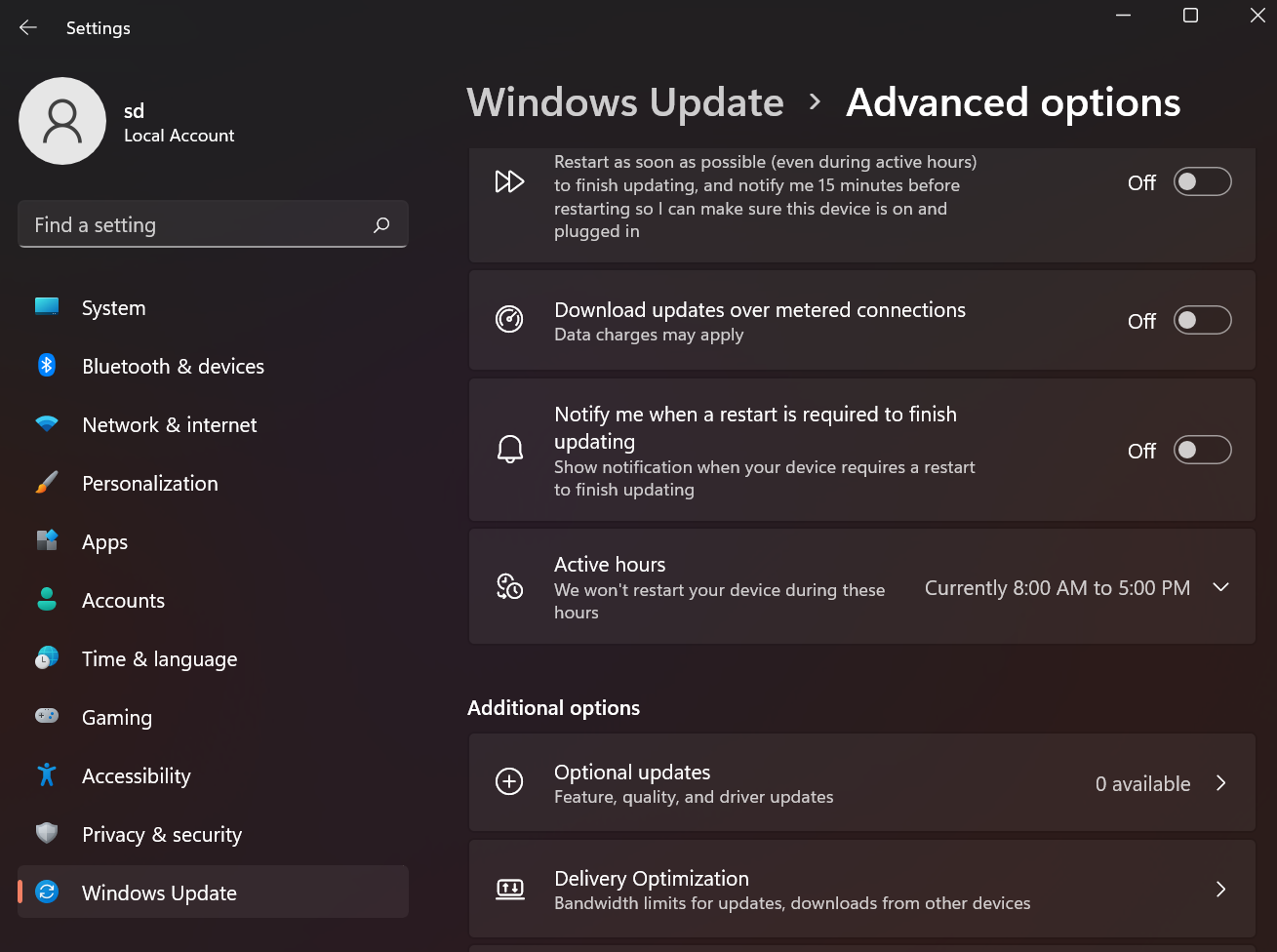Viewport: 1277px width, 952px height.
Task: Select the Windows Update sidebar item
Action: [213, 892]
